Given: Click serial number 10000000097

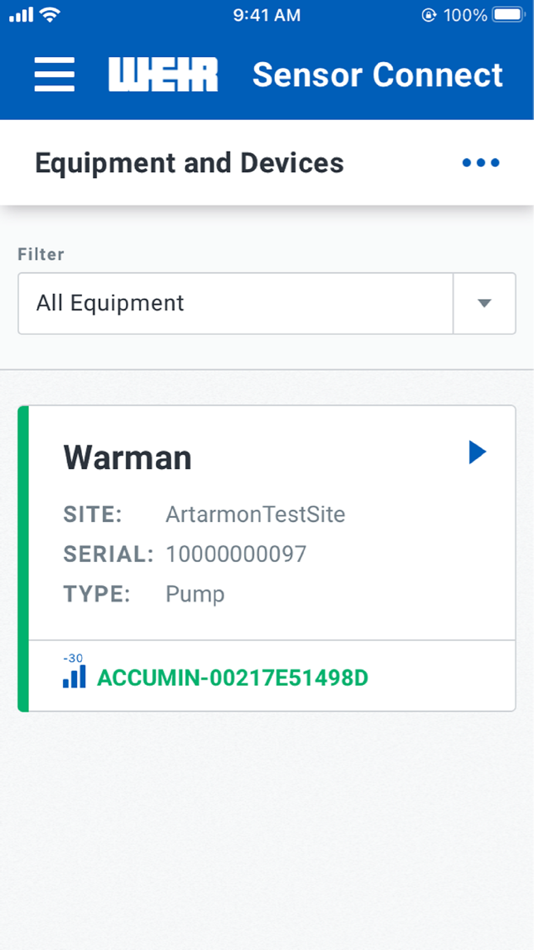Looking at the screenshot, I should 236,554.
